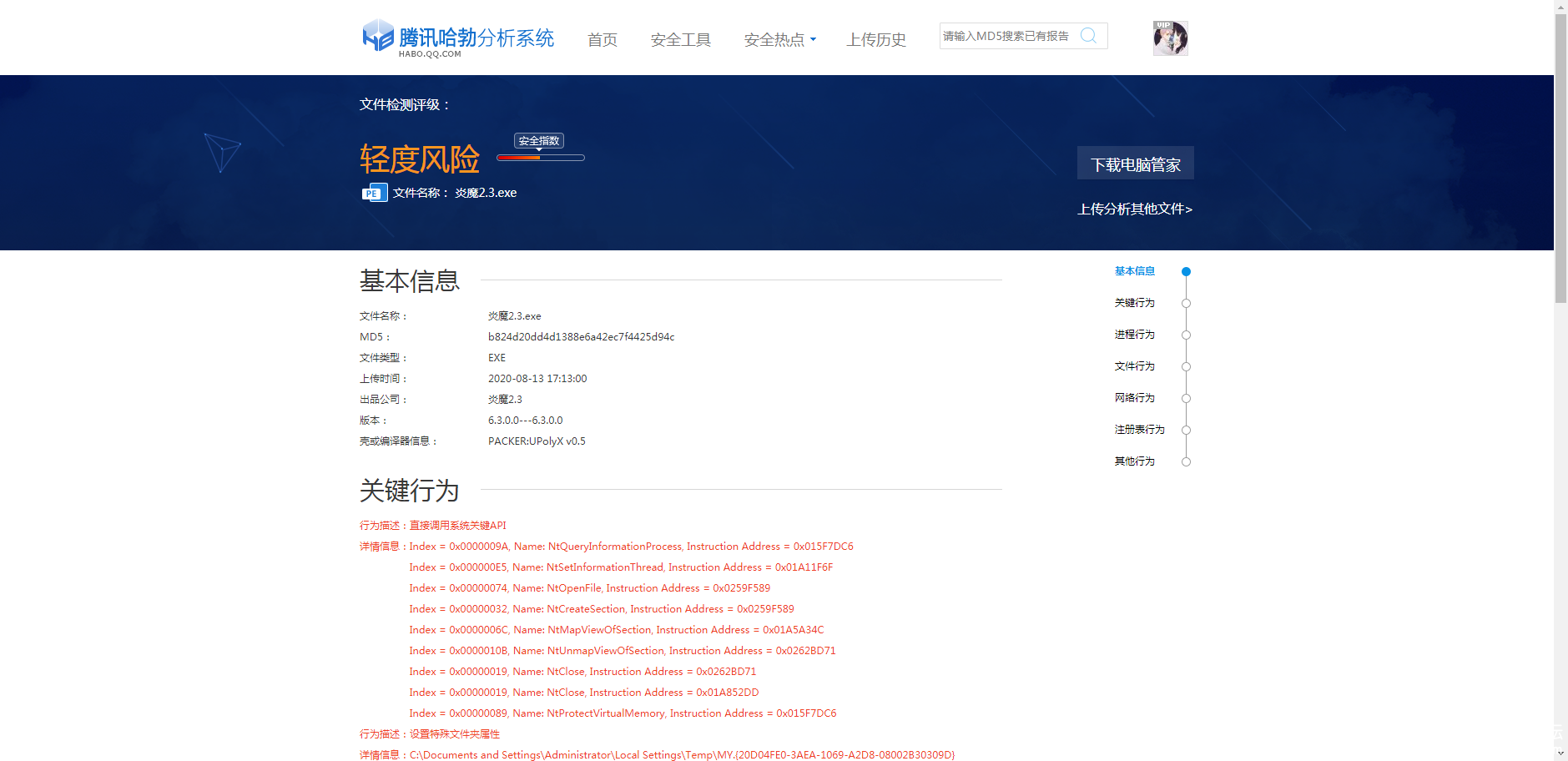Image resolution: width=1568 pixels, height=761 pixels.
Task: Click 上传分析其他文件 link
Action: 1134,209
